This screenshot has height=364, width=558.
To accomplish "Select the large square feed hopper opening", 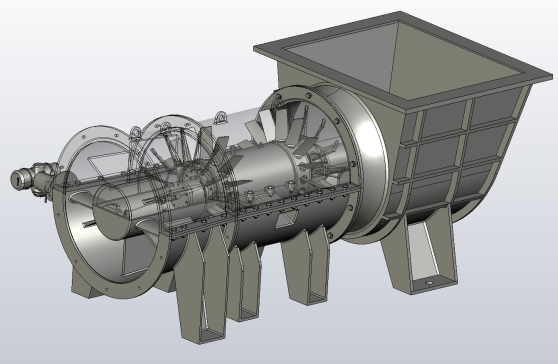I will (402, 60).
